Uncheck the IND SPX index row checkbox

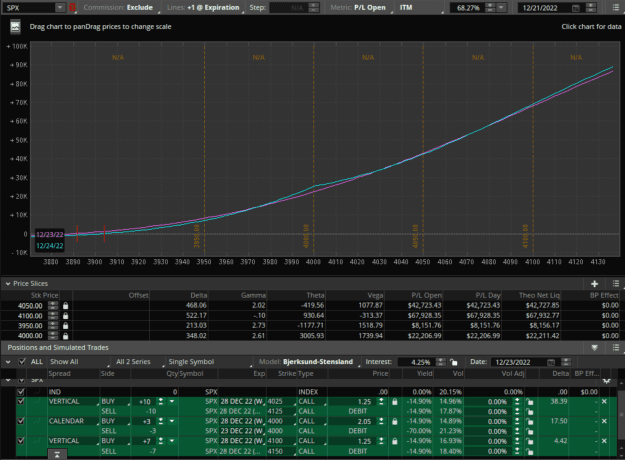pos(21,392)
